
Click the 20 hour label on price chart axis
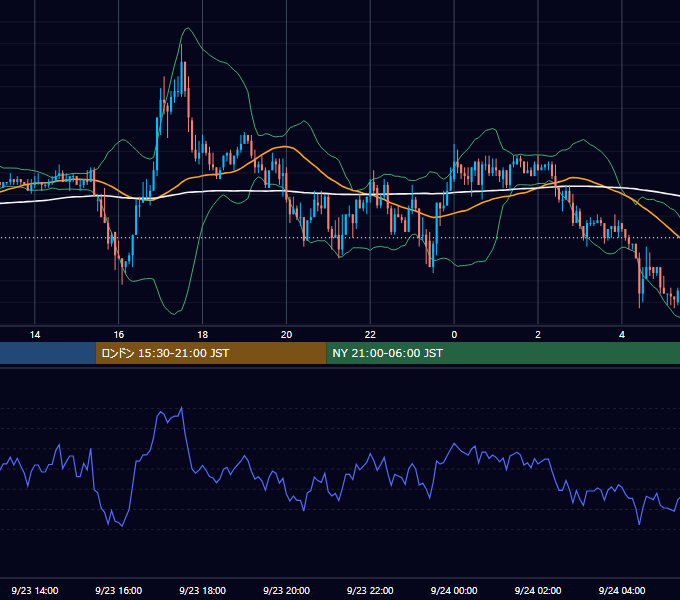[286, 335]
